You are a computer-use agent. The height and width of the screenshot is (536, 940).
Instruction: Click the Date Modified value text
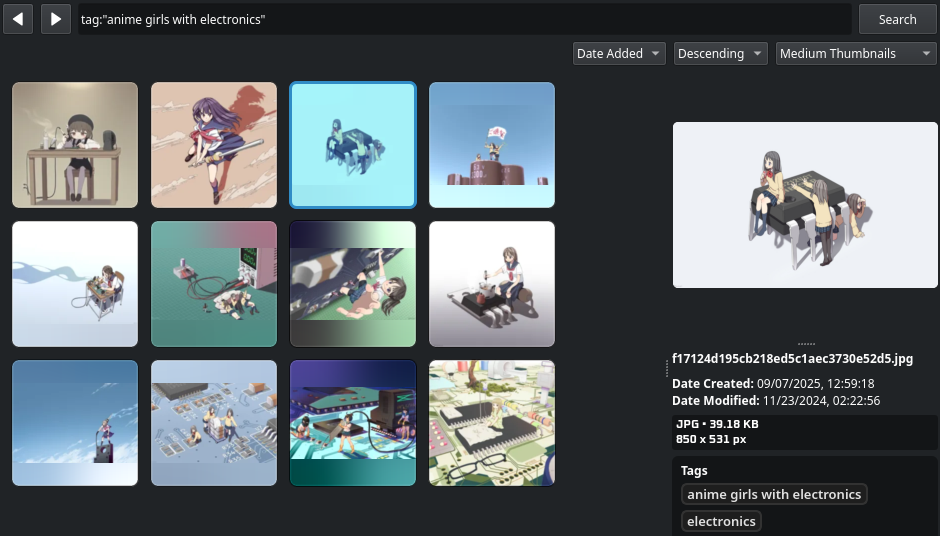[821, 401]
